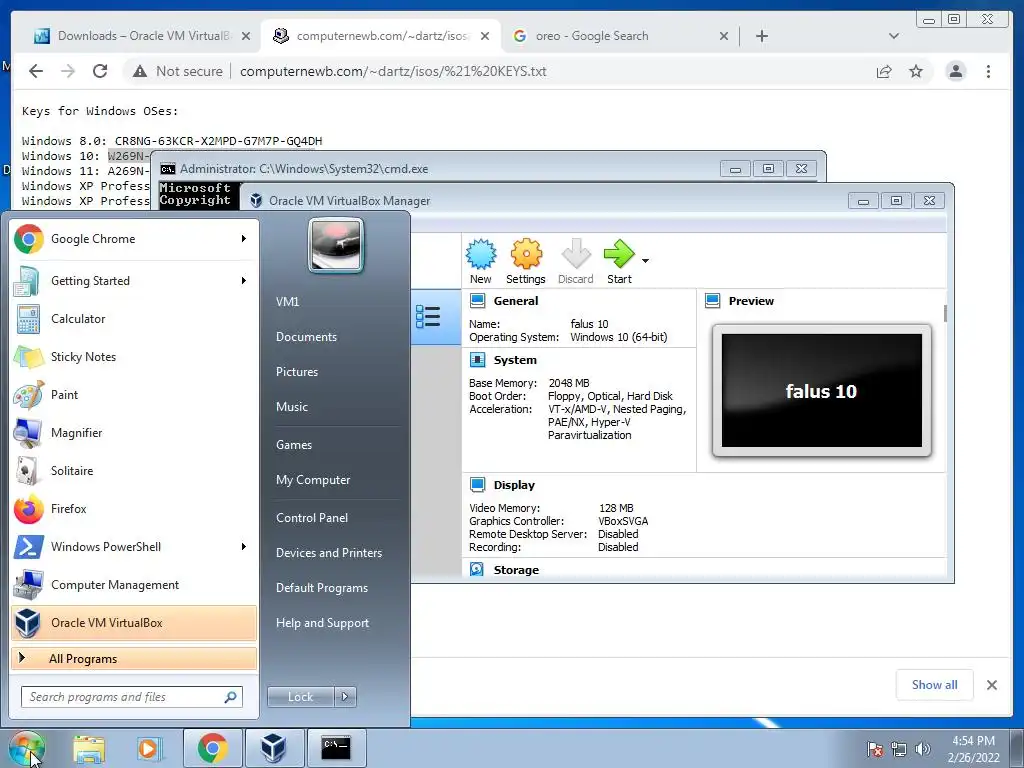Open the shutdown options arrow beside Lock
1024x768 pixels.
[x=345, y=697]
